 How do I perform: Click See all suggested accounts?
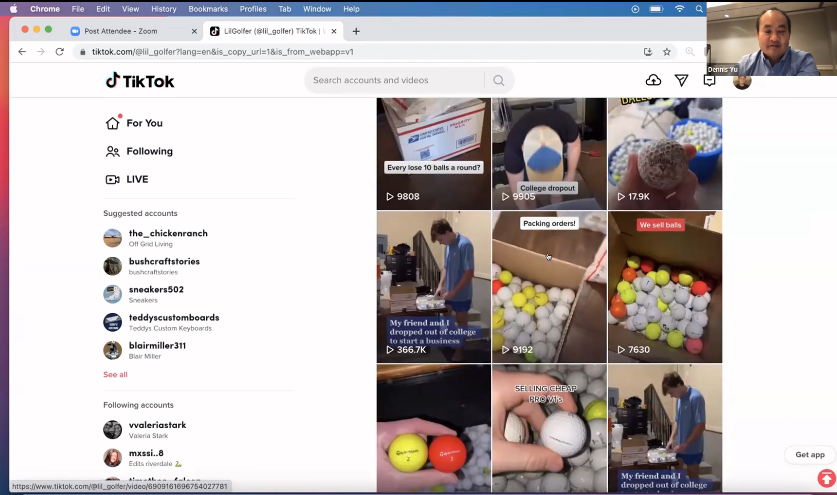[x=115, y=374]
